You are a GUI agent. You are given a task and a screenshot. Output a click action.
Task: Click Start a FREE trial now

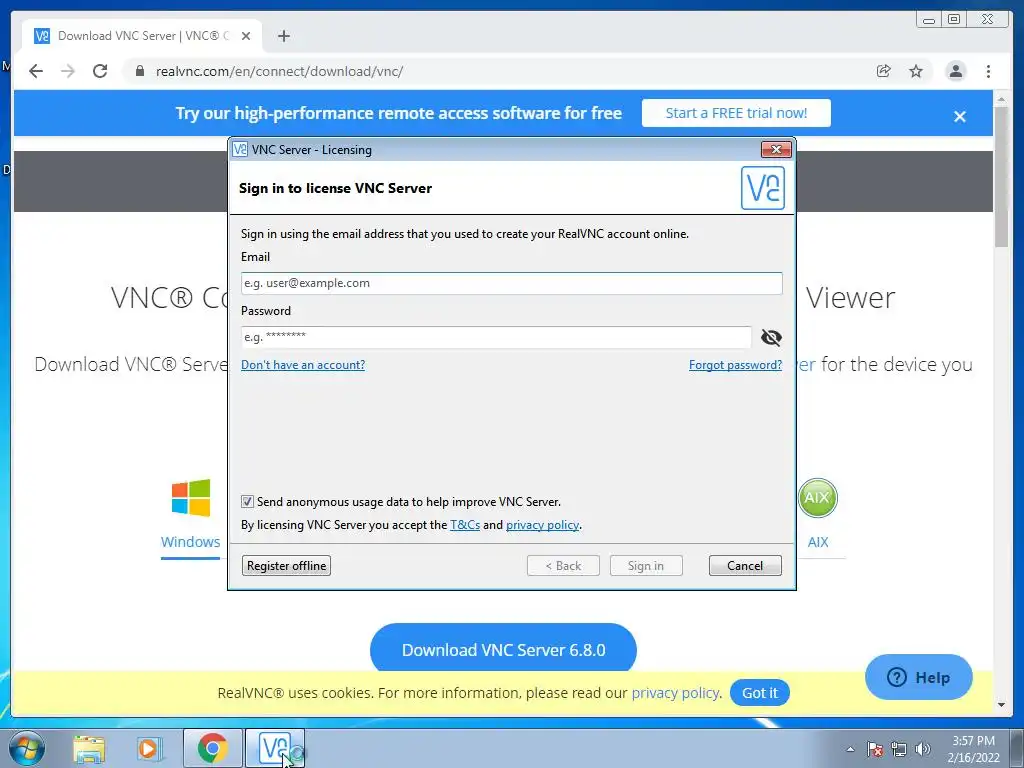[736, 113]
